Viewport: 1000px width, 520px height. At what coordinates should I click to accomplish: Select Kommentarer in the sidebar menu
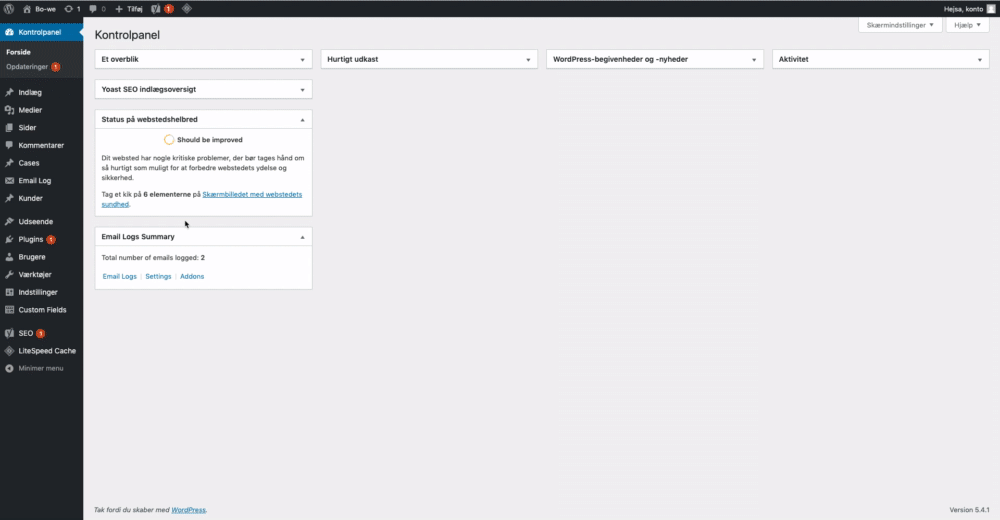pyautogui.click(x=41, y=145)
